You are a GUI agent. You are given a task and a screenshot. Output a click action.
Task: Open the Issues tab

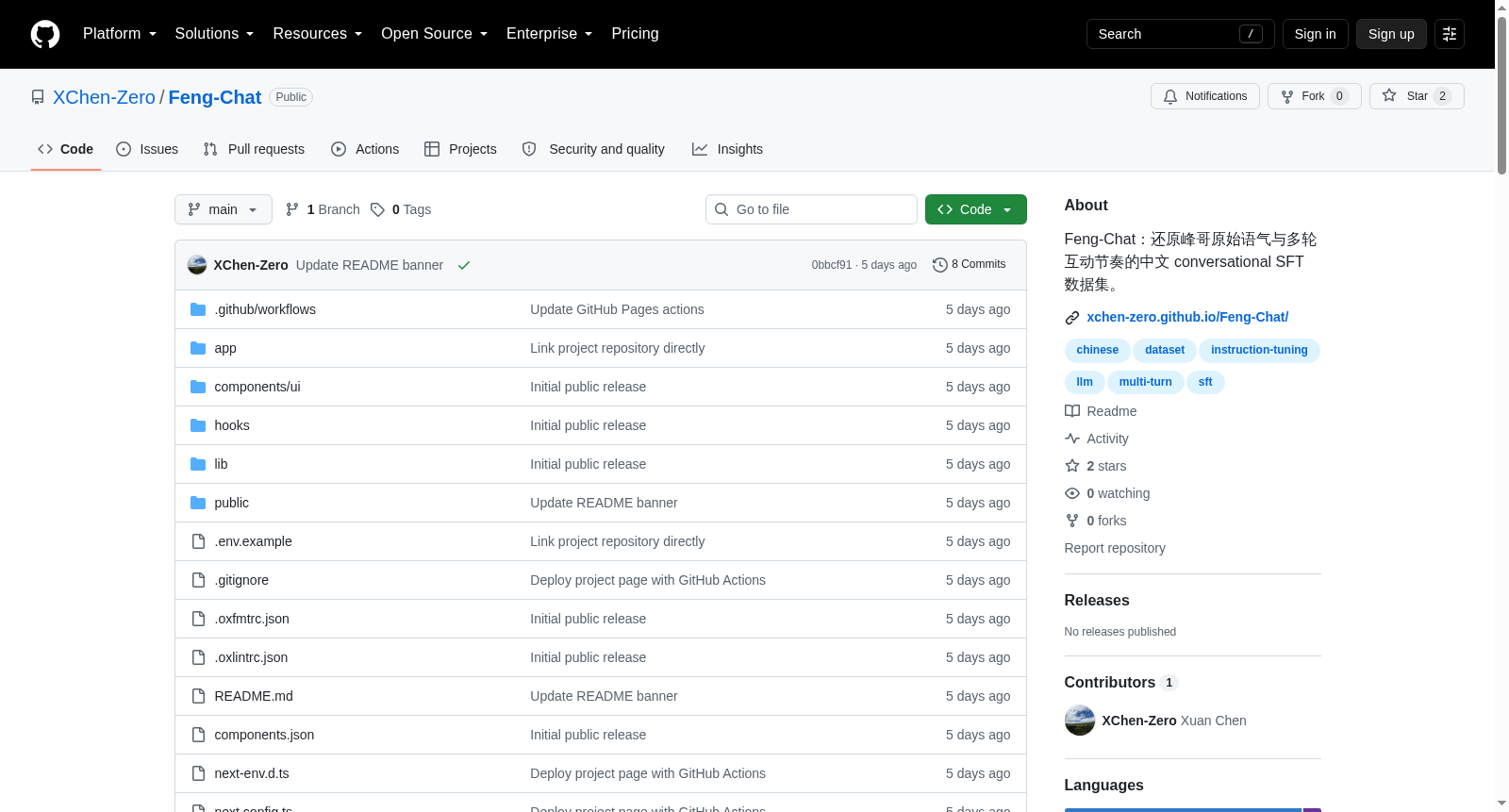tap(147, 149)
